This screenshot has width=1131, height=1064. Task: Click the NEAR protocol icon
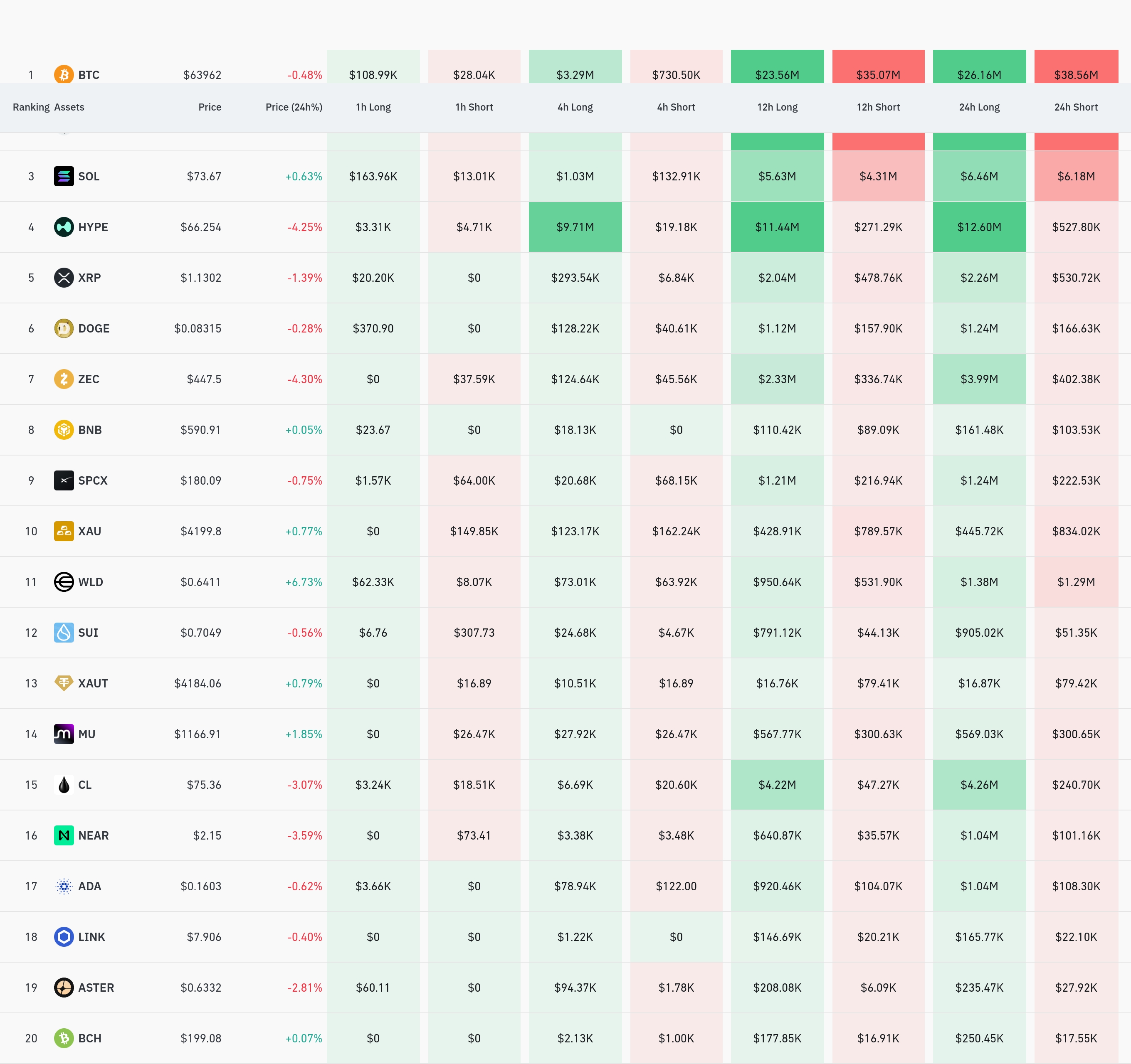click(x=64, y=835)
